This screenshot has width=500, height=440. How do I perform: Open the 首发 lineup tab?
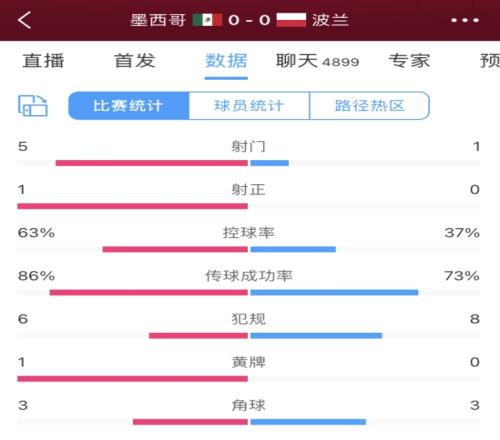[135, 61]
